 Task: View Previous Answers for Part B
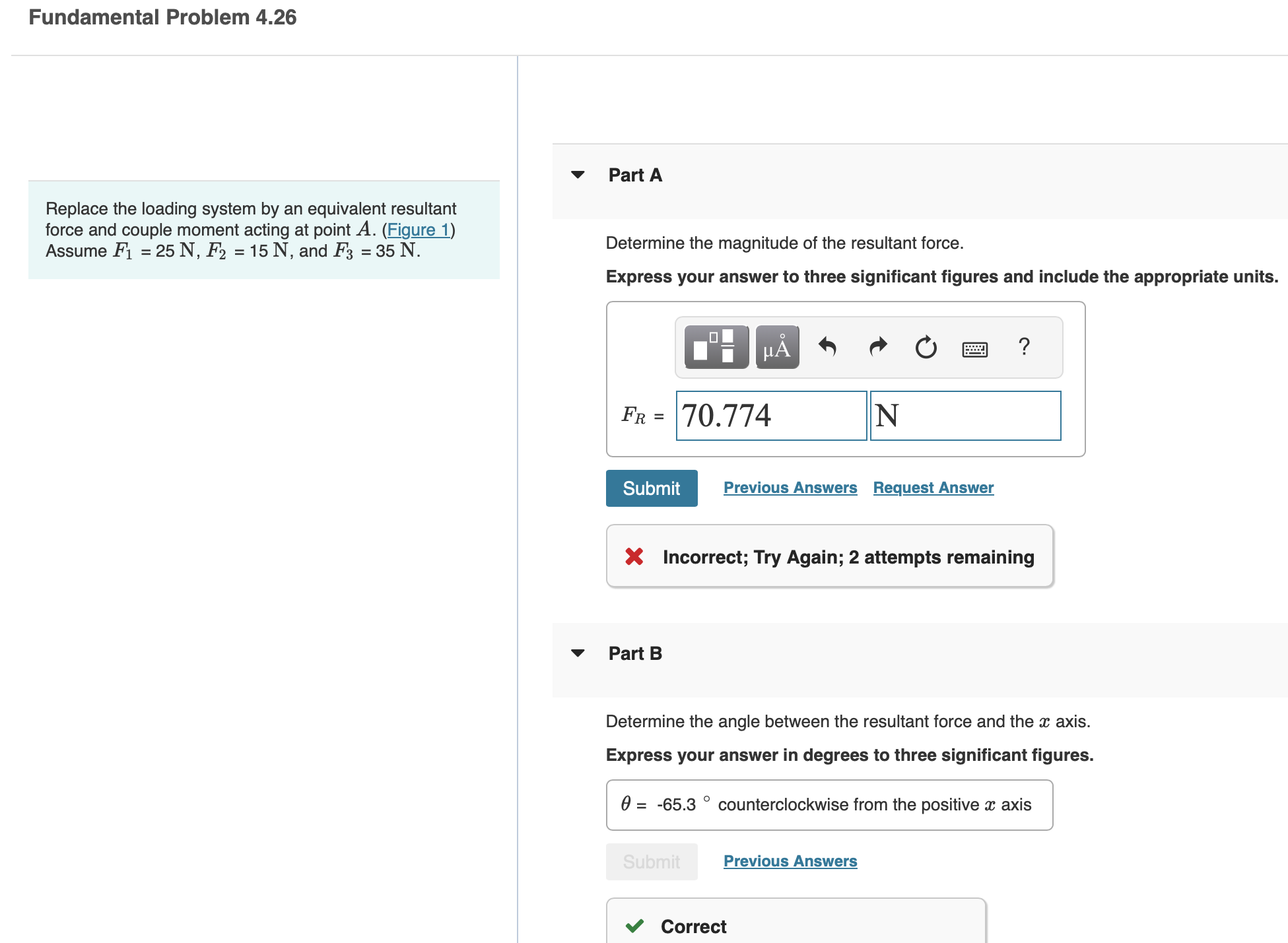pyautogui.click(x=790, y=861)
